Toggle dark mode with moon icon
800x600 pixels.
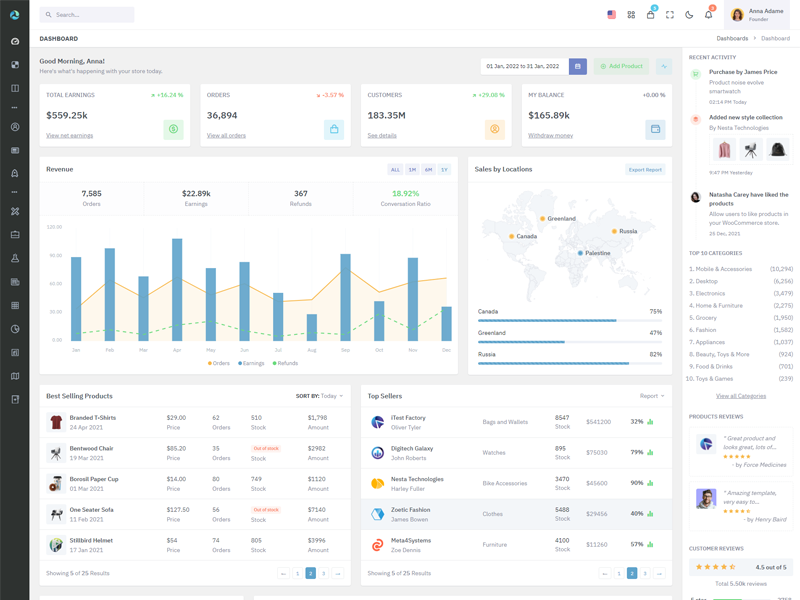pyautogui.click(x=689, y=15)
